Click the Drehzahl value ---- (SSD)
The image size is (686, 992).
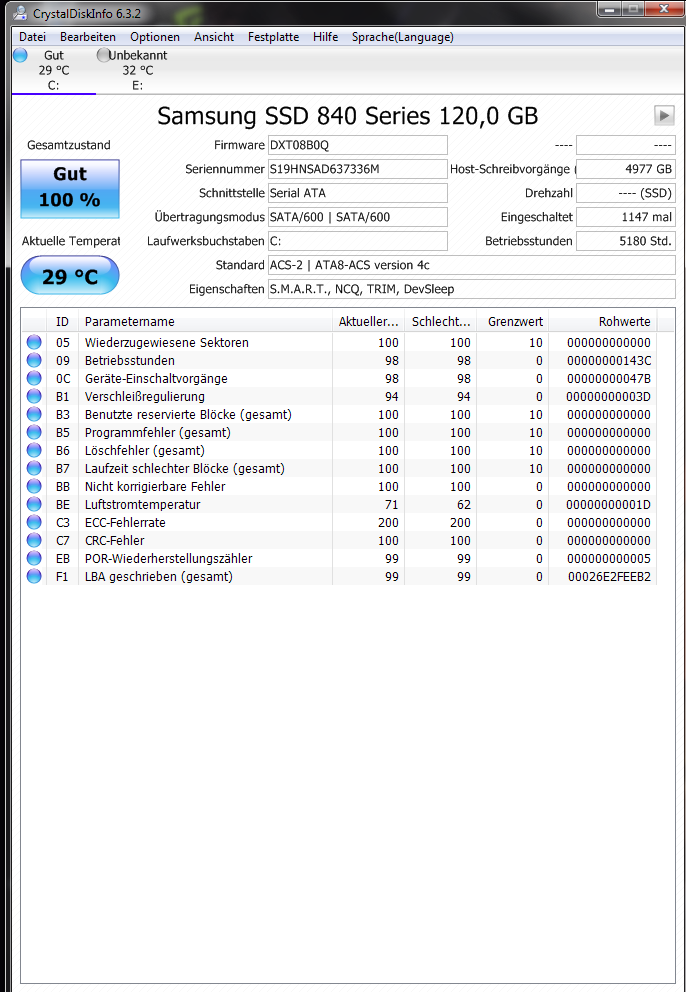pos(626,193)
